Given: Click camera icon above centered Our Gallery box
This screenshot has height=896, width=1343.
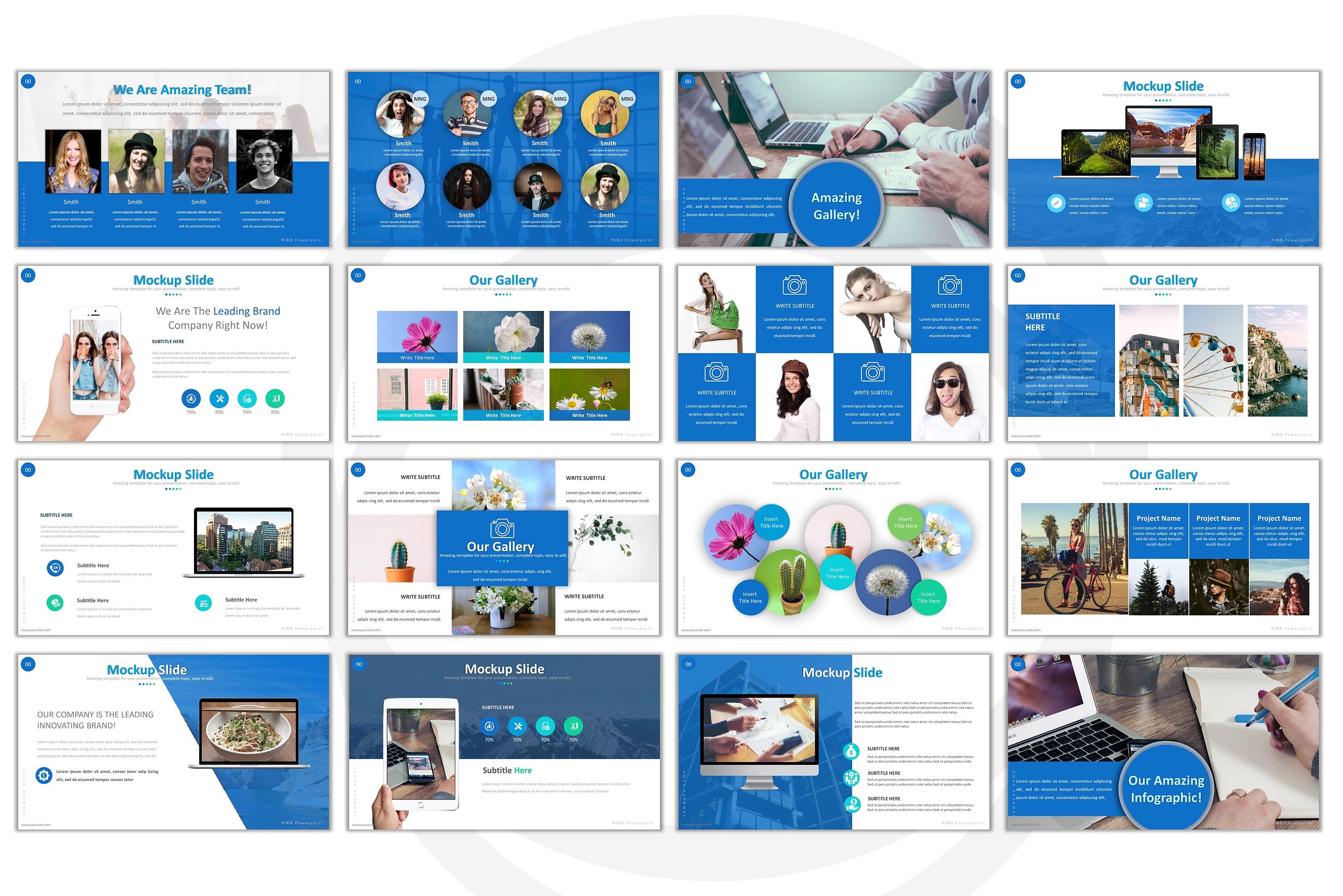Looking at the screenshot, I should 502,528.
